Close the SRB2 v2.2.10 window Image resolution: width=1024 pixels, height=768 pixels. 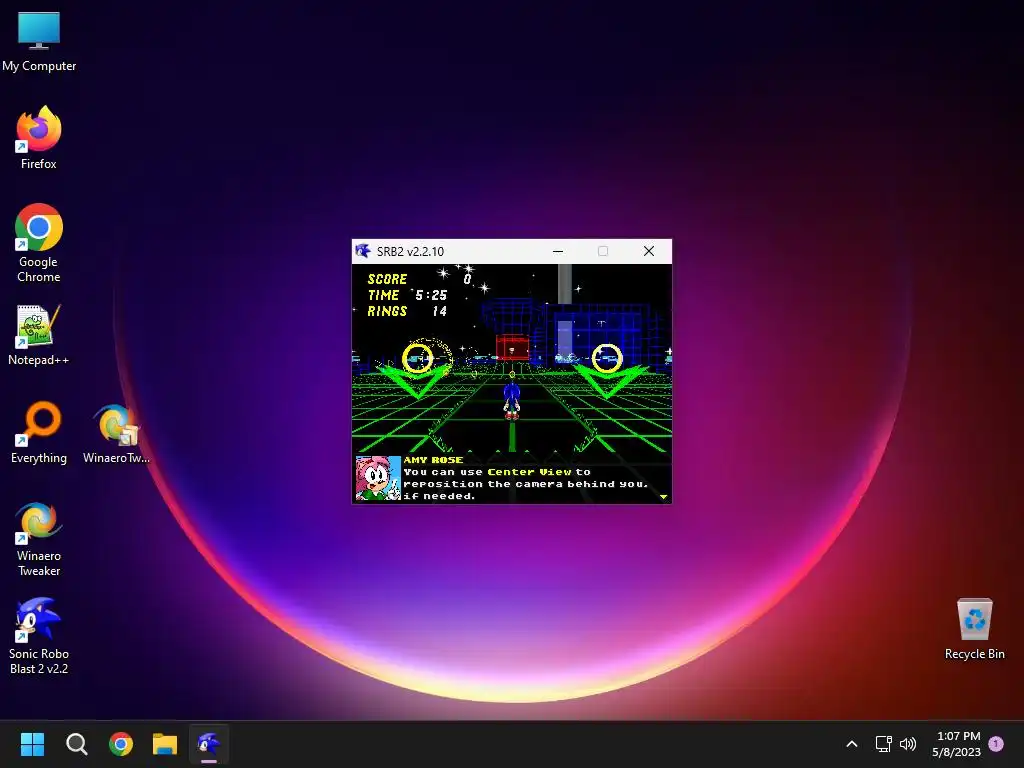(648, 251)
